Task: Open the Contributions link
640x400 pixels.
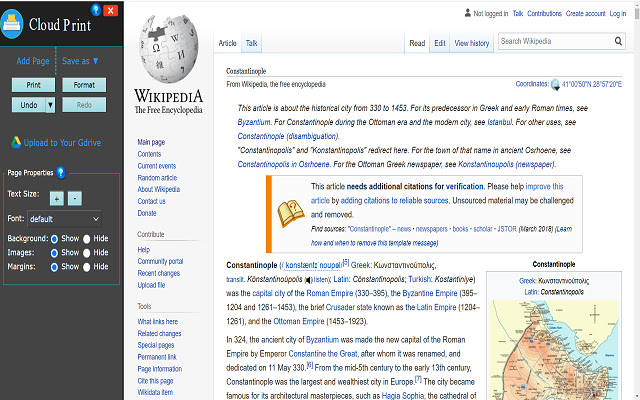Action: click(544, 13)
